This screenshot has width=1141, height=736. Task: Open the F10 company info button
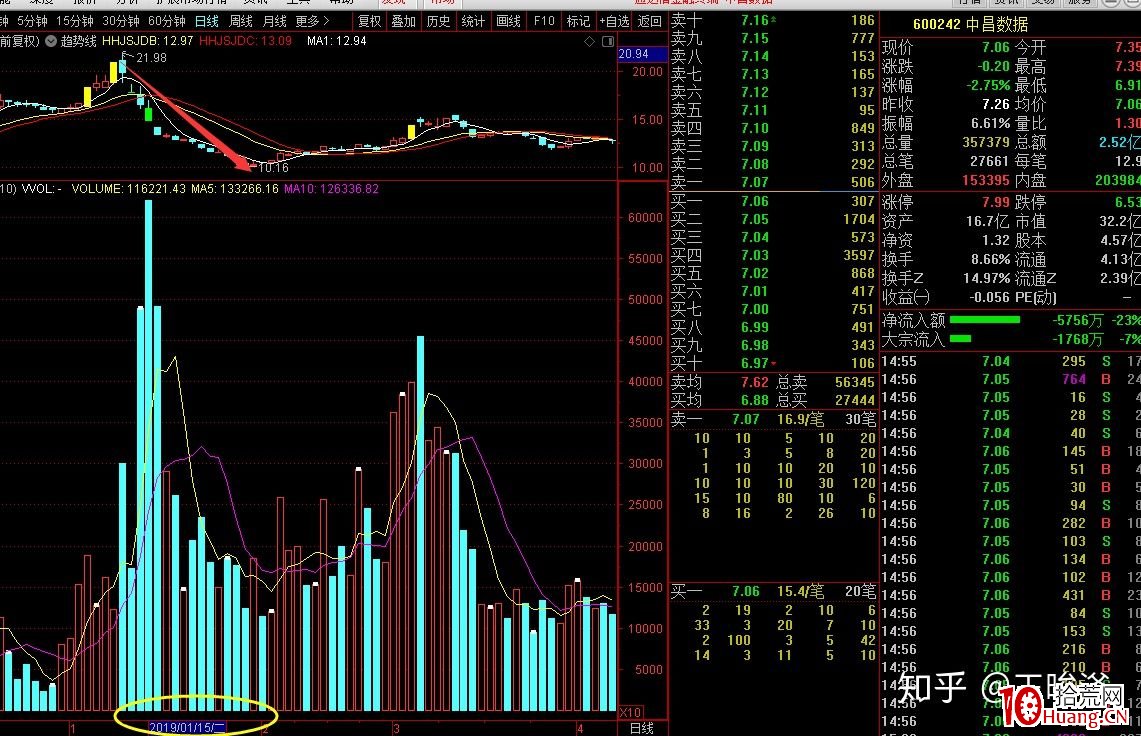click(x=544, y=21)
